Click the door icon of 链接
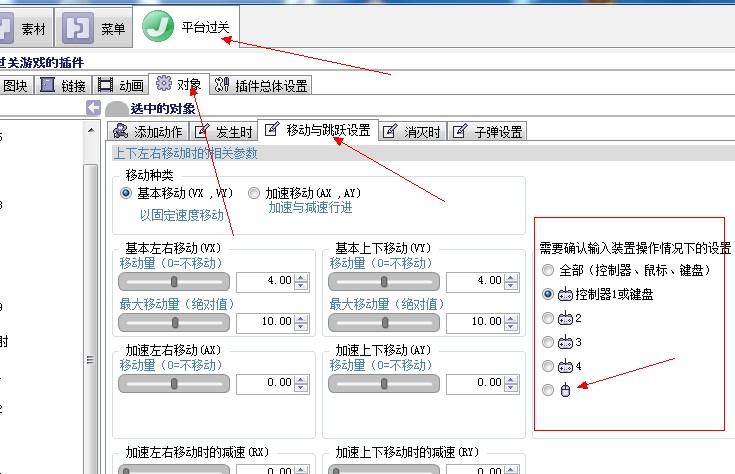 pyautogui.click(x=47, y=84)
